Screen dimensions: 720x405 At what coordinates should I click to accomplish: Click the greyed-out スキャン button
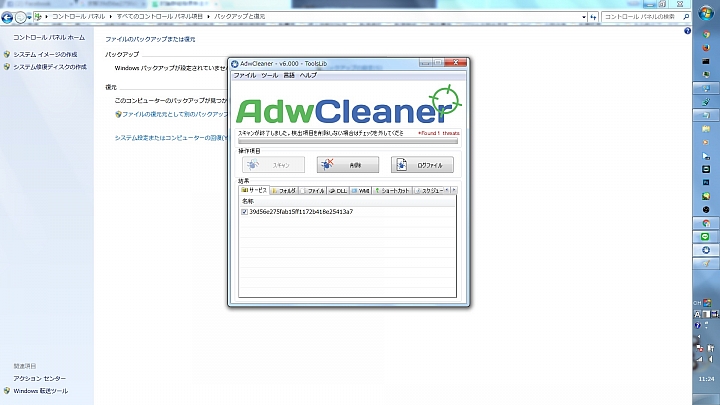pos(273,165)
